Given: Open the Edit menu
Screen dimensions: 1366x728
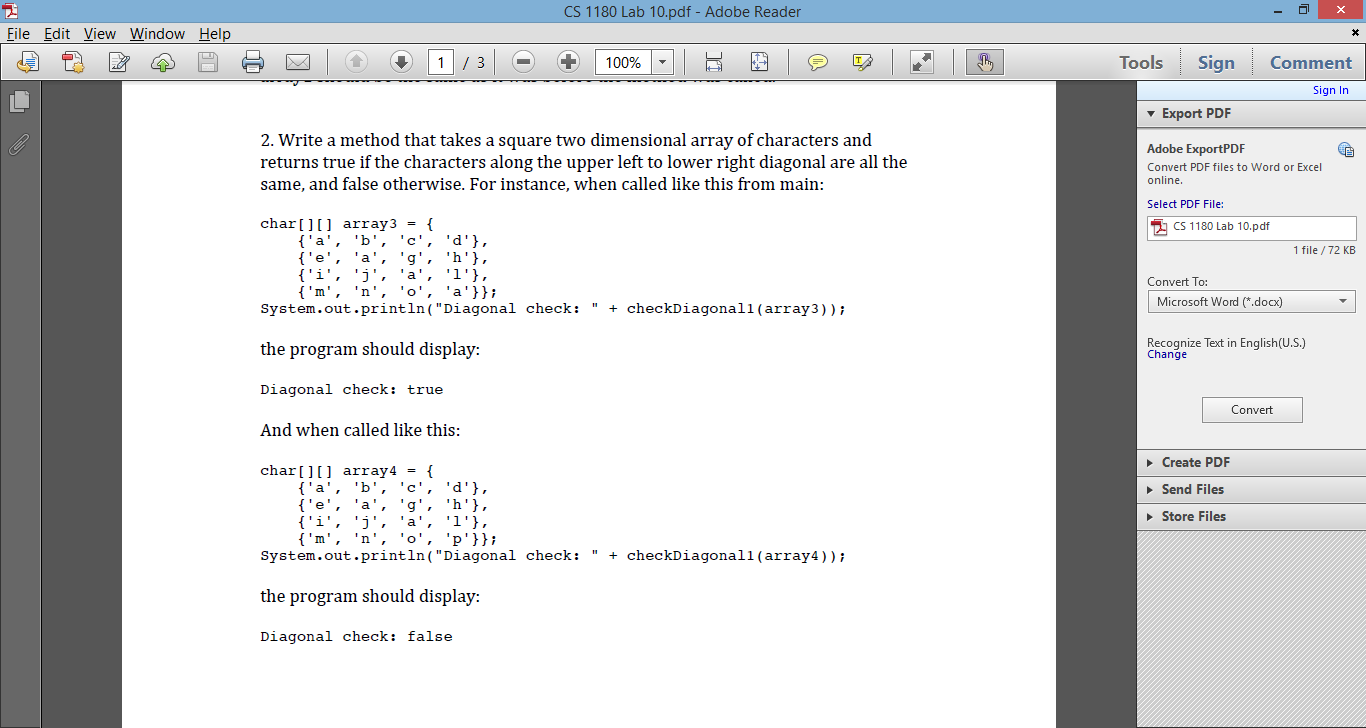Looking at the screenshot, I should [56, 33].
